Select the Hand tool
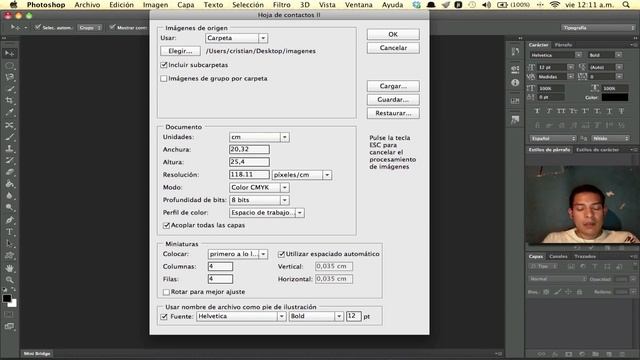The width and height of the screenshot is (640, 360). (9, 268)
